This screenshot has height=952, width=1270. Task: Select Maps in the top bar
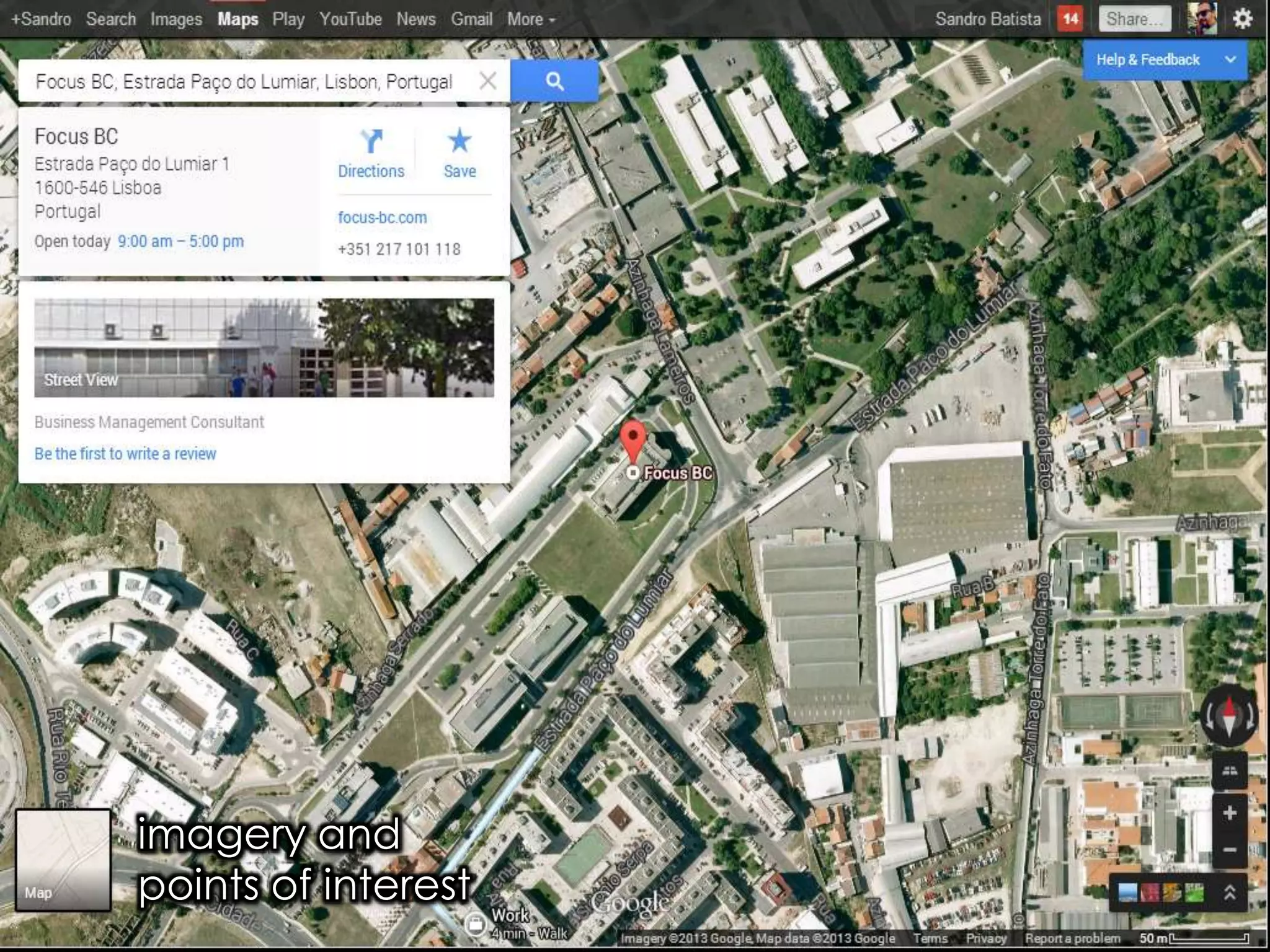click(238, 19)
